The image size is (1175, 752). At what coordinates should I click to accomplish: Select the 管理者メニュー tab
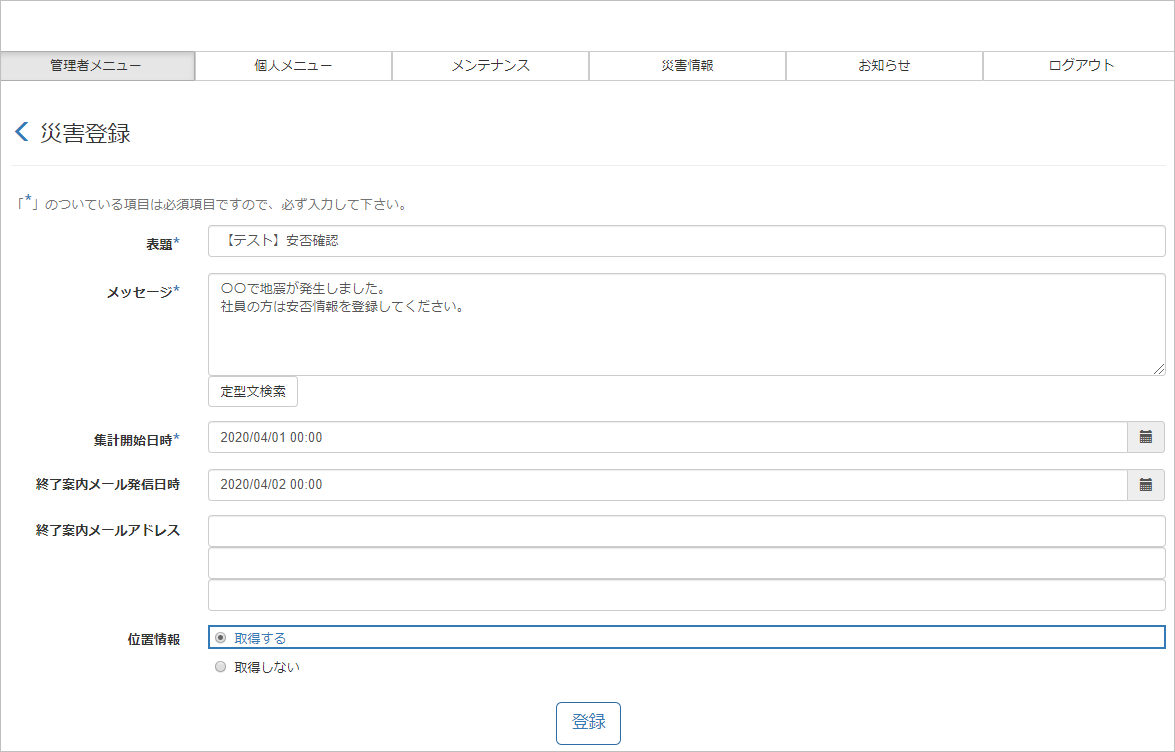[x=96, y=66]
